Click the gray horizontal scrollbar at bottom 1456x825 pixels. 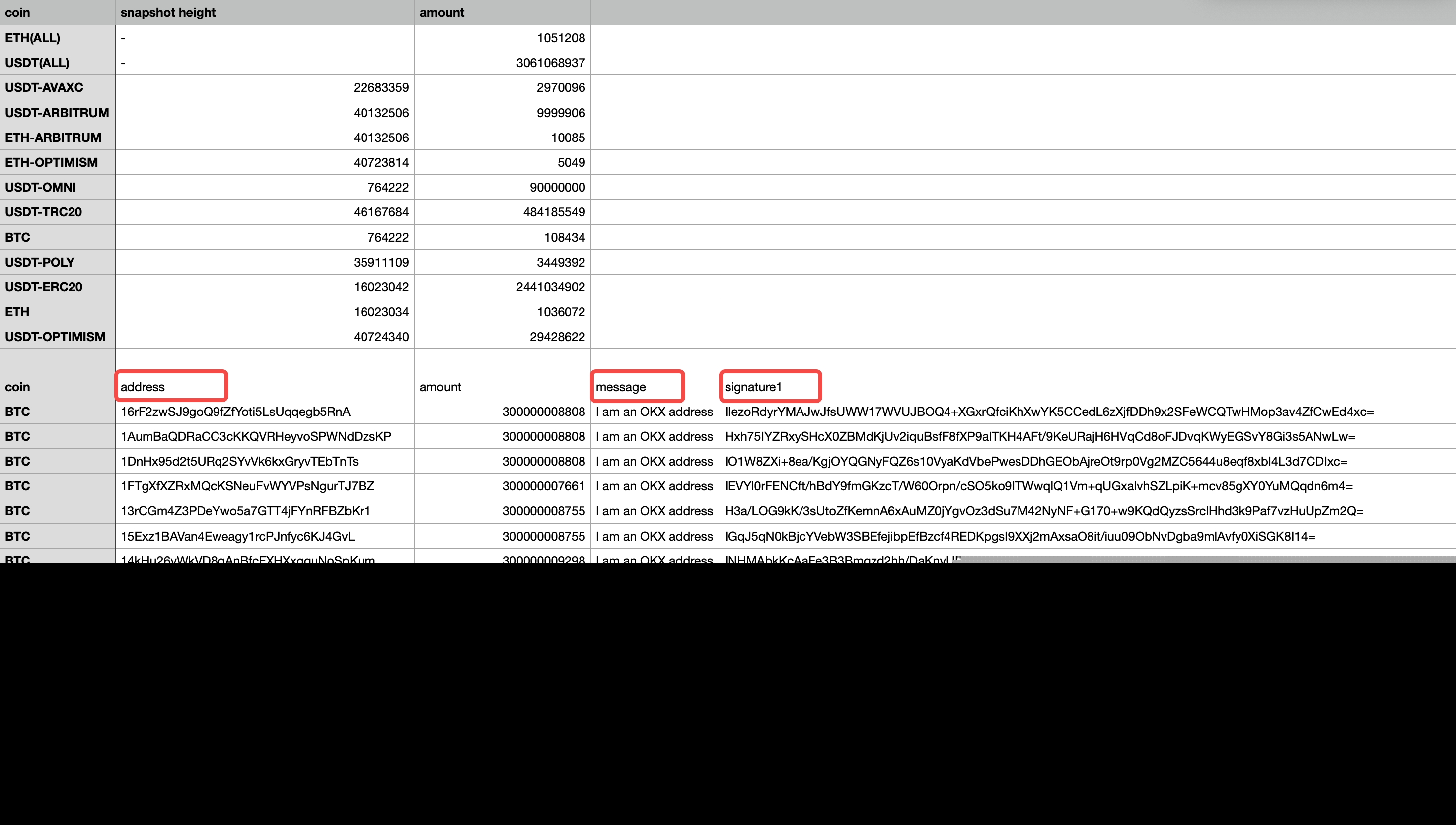click(x=1207, y=559)
